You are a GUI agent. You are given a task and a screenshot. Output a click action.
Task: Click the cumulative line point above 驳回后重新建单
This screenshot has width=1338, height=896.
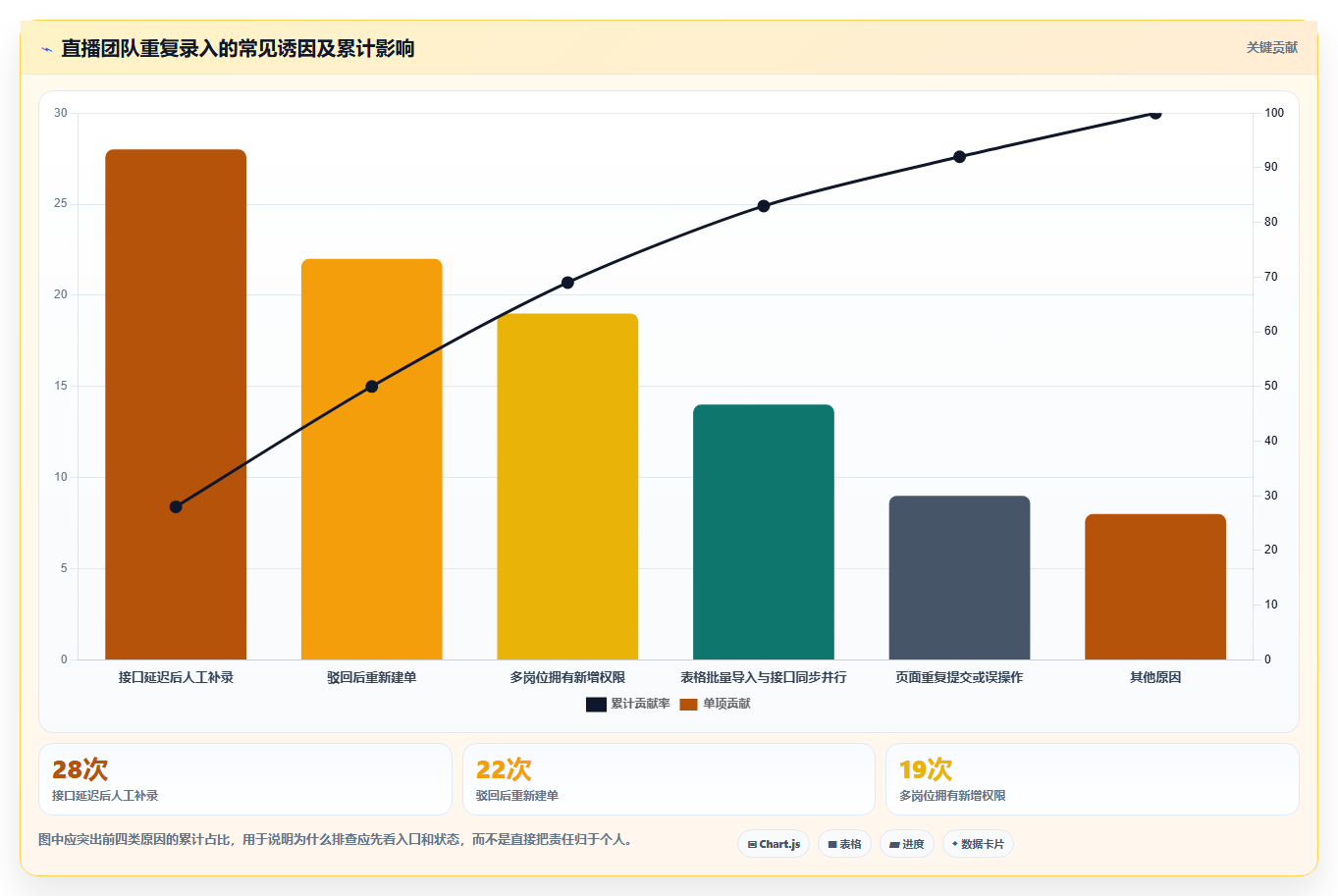coord(372,387)
